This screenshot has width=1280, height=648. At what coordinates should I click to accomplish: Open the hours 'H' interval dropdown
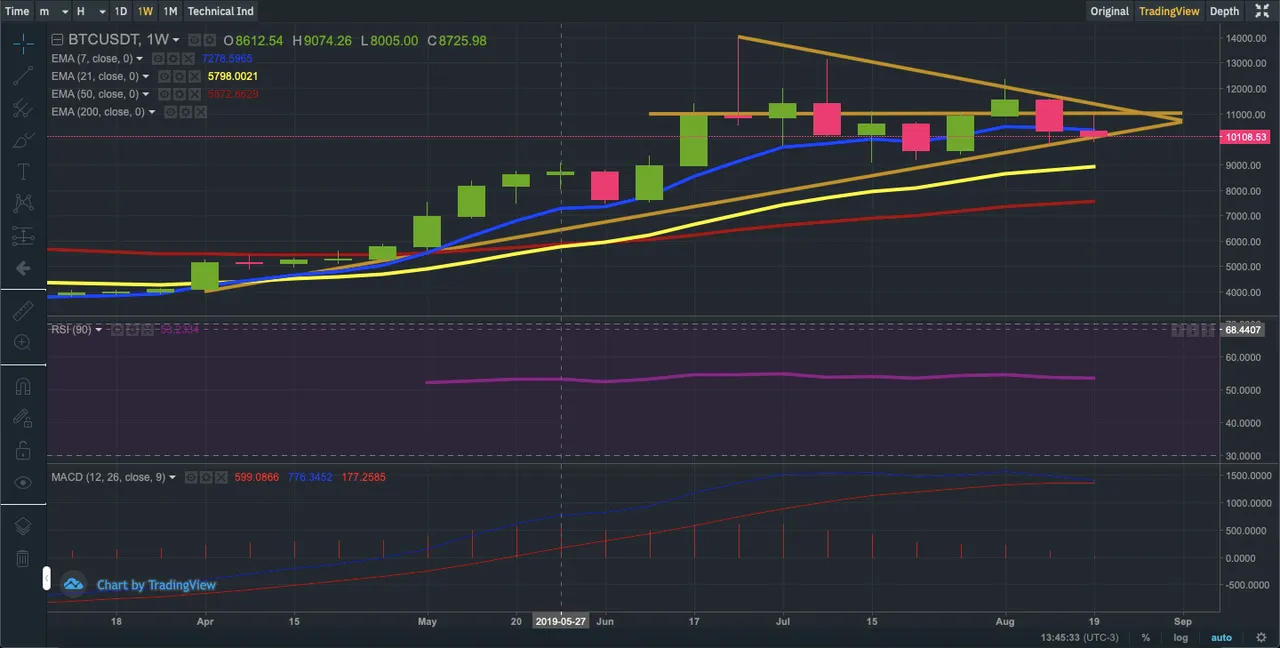pos(90,11)
